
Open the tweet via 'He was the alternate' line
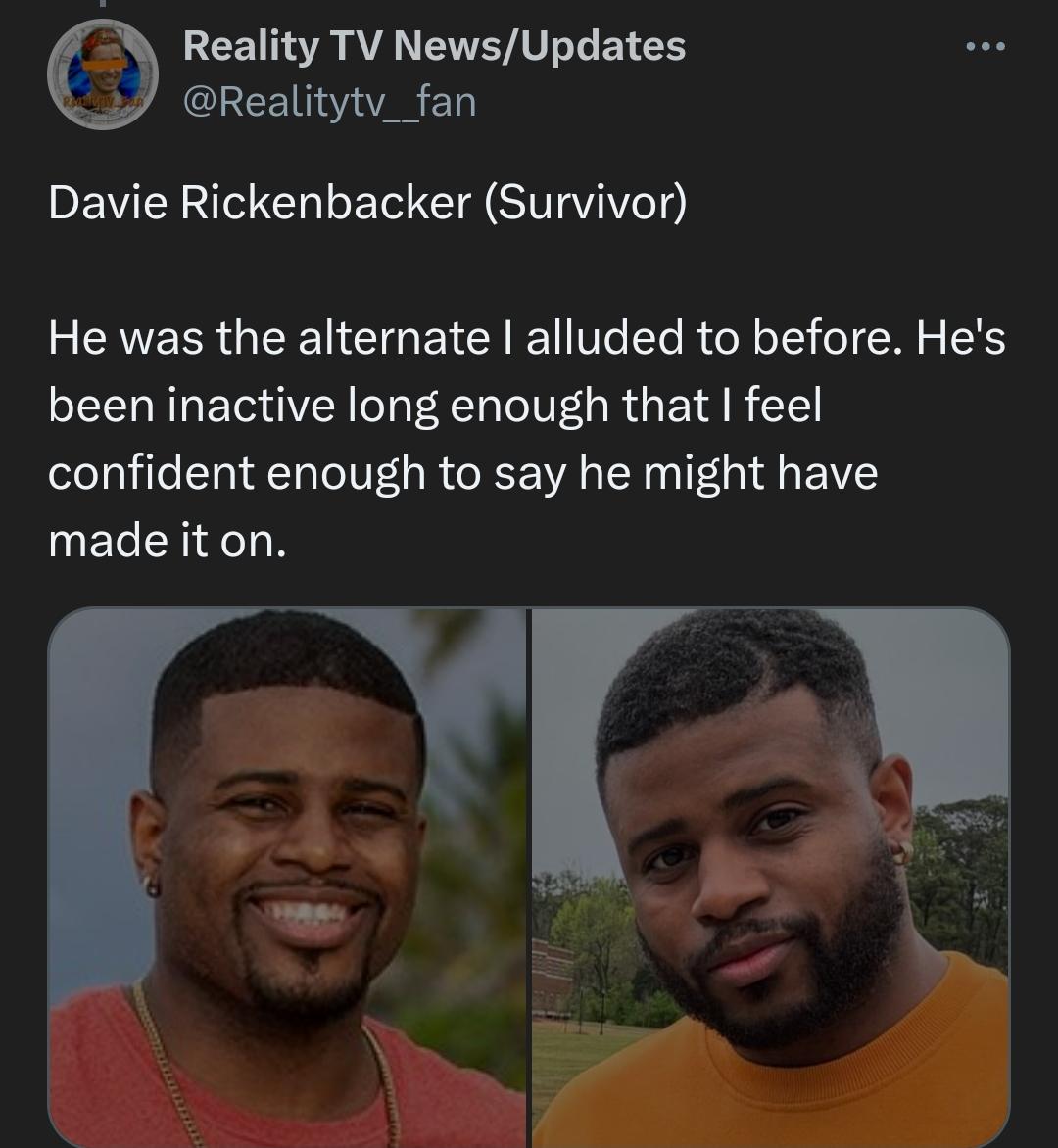point(526,338)
